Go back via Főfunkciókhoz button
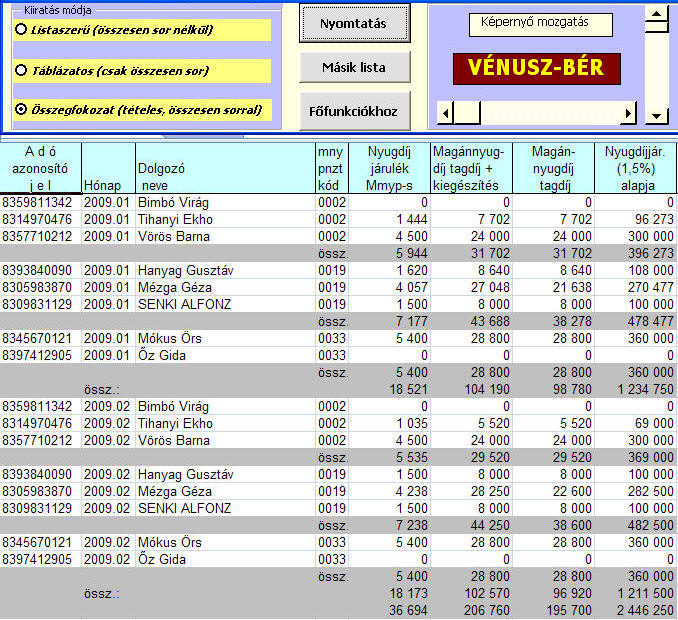Viewport: 678px width, 620px height. tap(354, 111)
